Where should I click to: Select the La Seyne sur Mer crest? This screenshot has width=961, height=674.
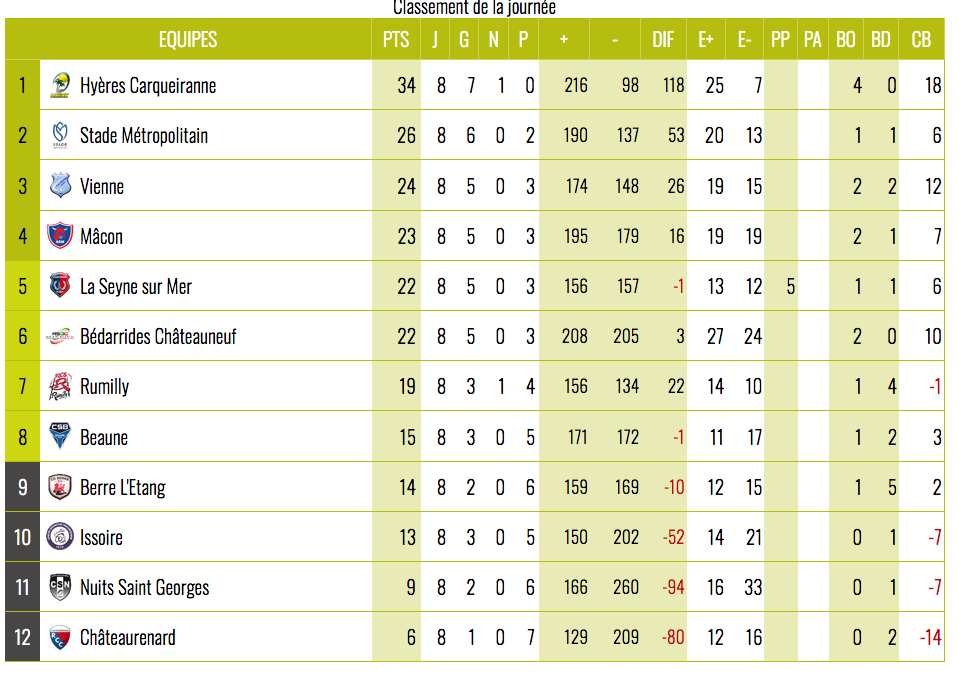pos(60,286)
